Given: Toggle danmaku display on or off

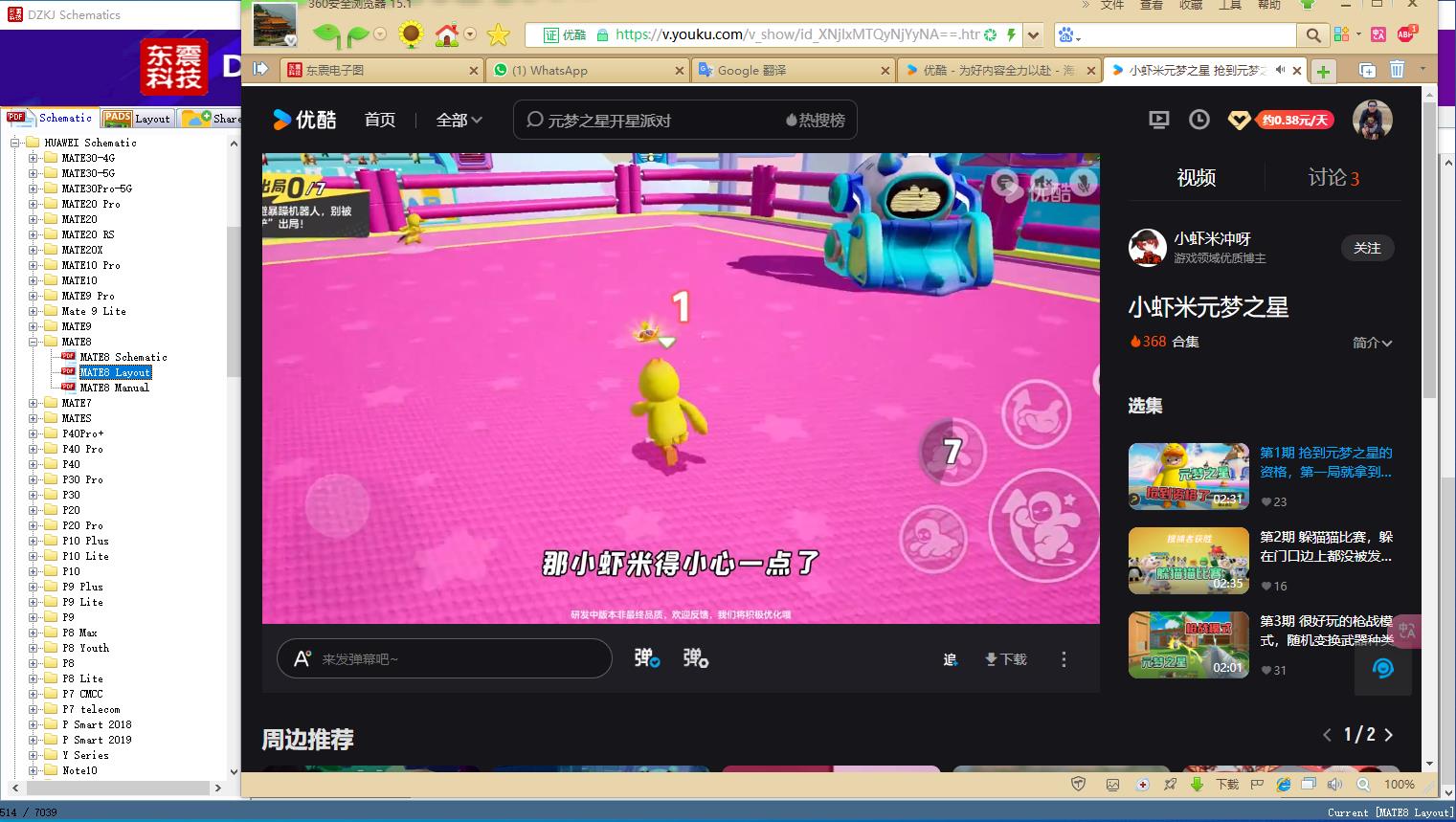Looking at the screenshot, I should point(647,658).
